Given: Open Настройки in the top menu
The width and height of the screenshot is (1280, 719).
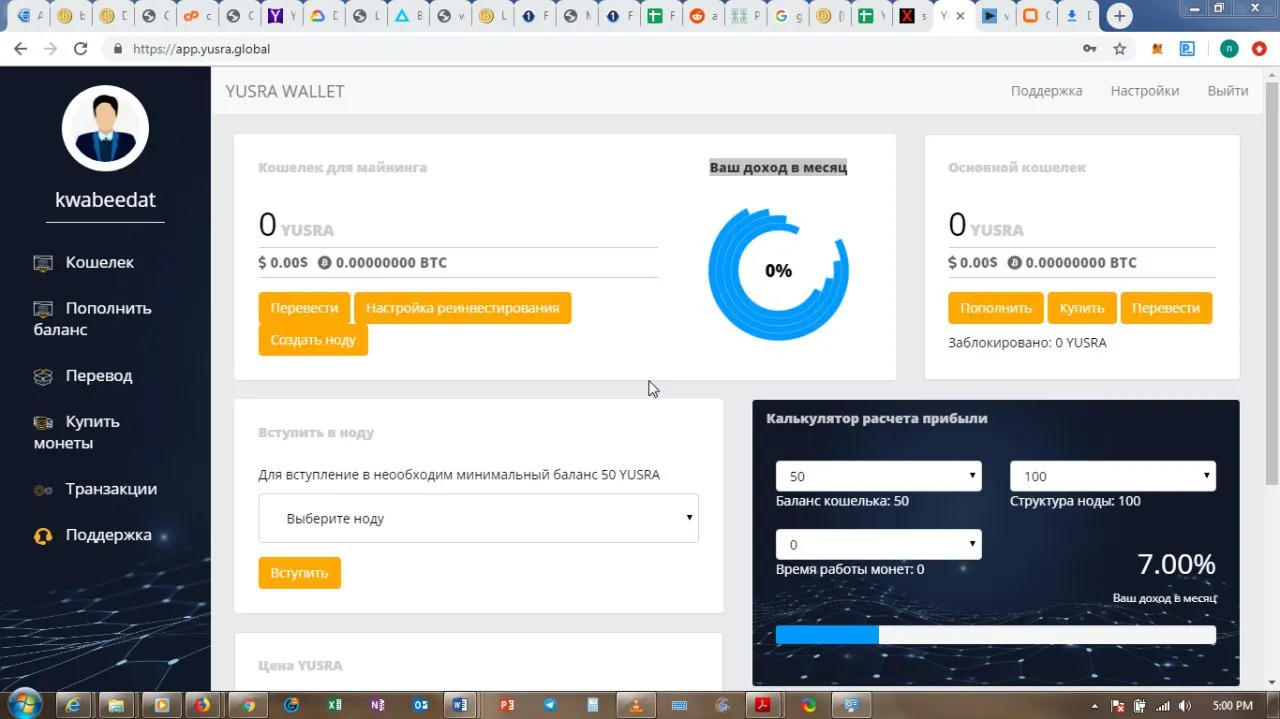Looking at the screenshot, I should click(x=1145, y=91).
